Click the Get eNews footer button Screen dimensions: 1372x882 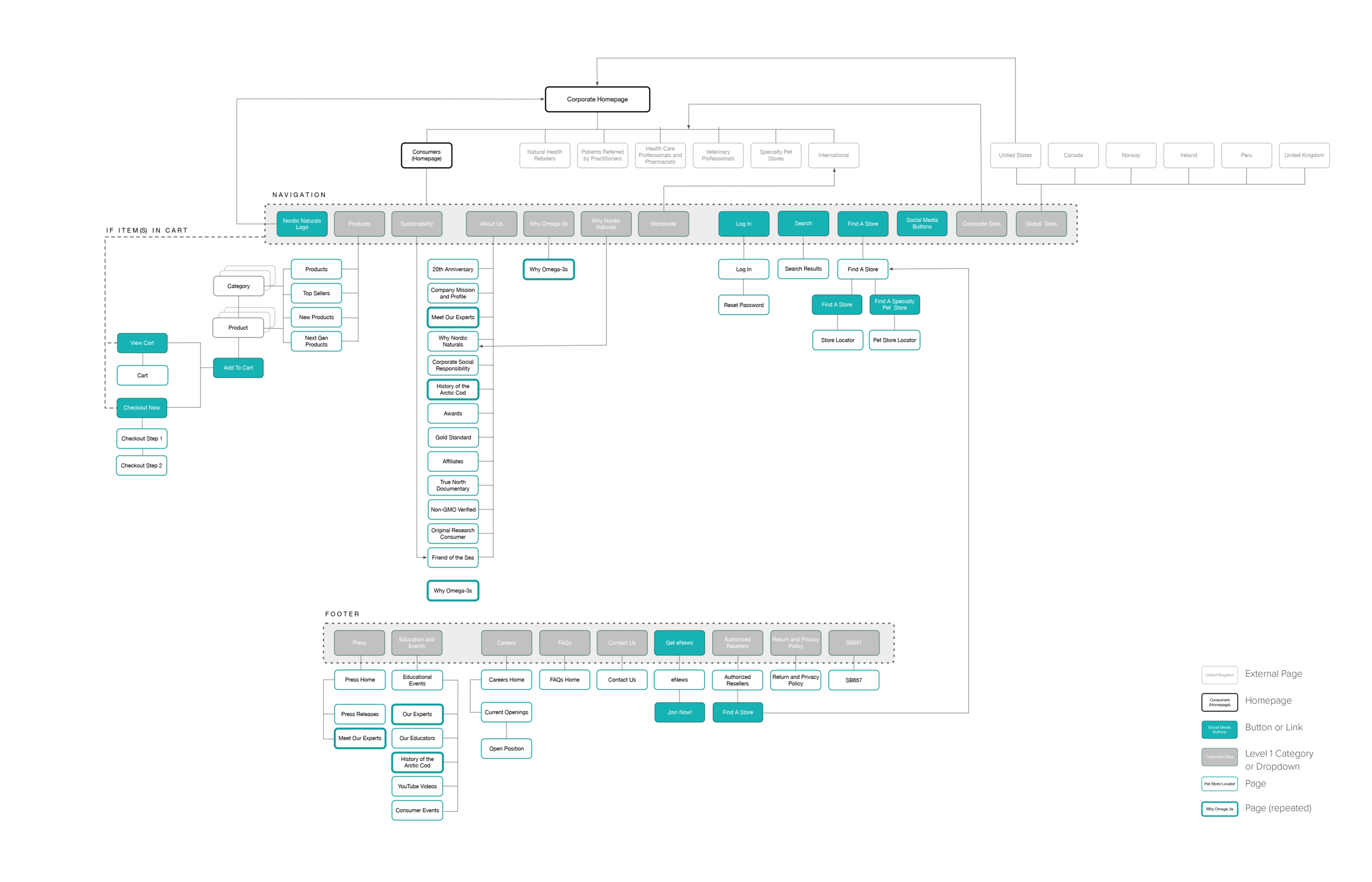(x=679, y=643)
